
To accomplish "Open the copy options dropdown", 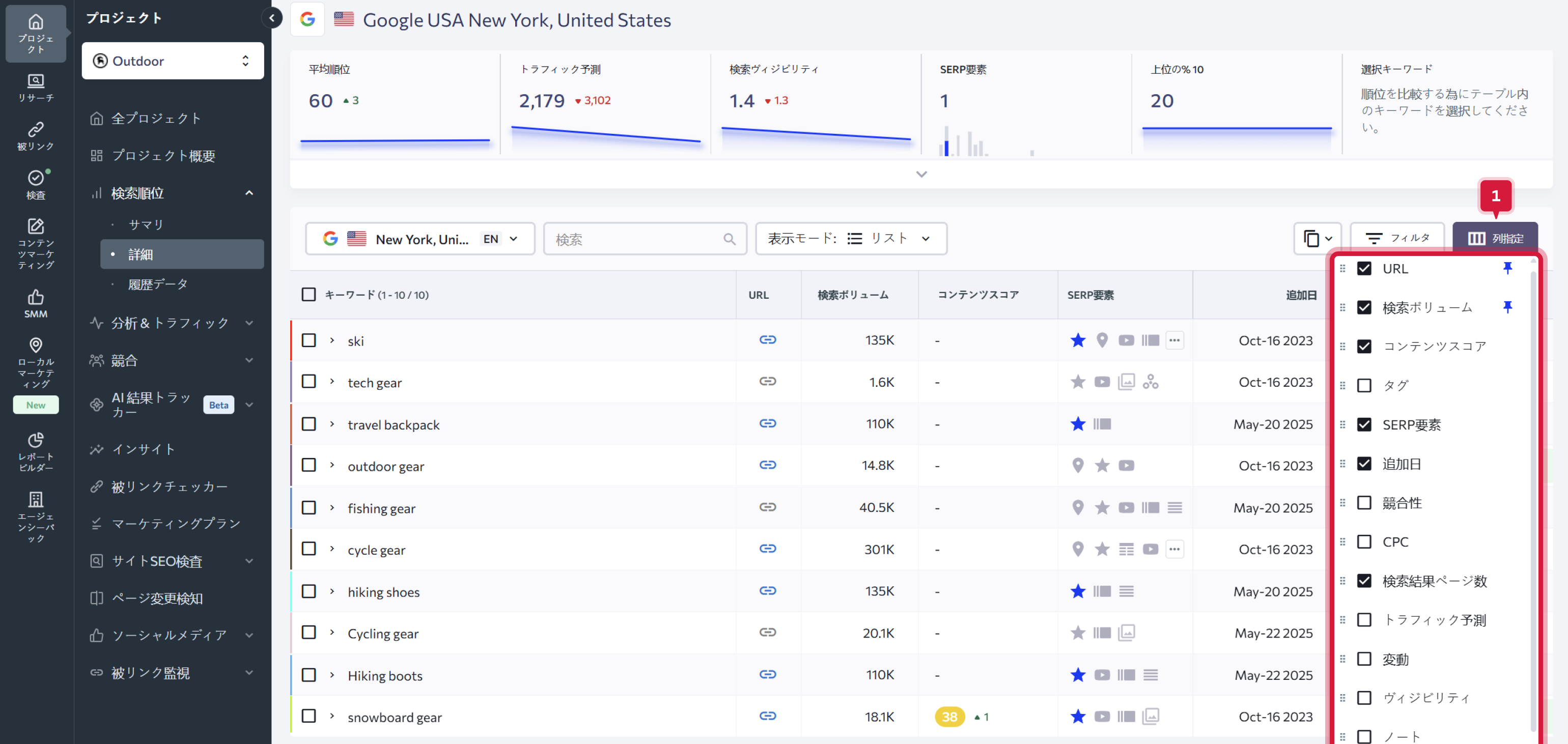I will (x=1318, y=239).
